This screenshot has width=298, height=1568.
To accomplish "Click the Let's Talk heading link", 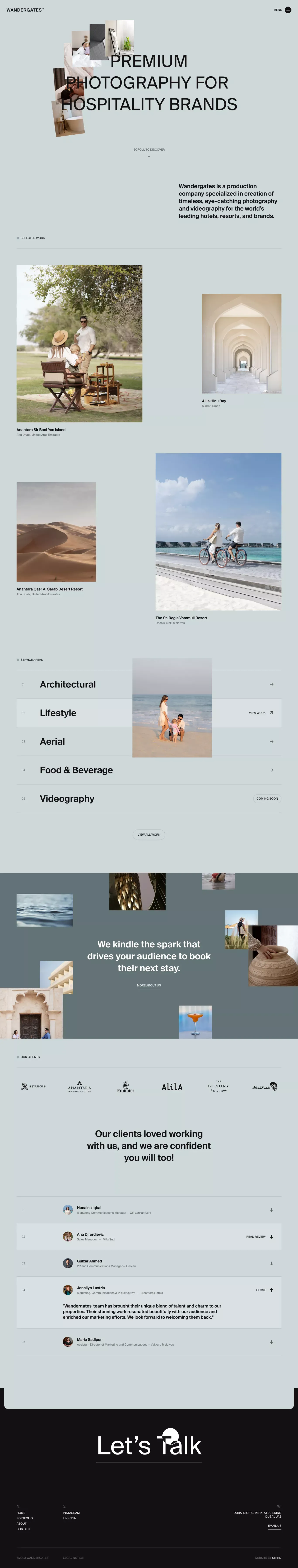I will [x=149, y=1446].
